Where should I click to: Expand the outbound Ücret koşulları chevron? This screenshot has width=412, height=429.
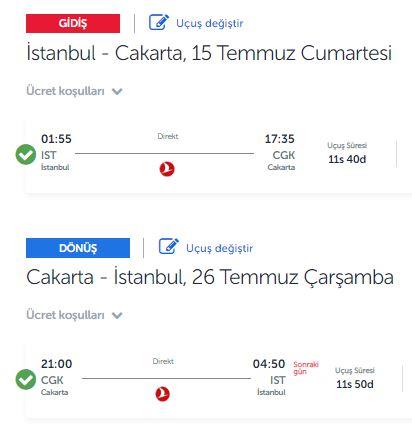coord(117,91)
